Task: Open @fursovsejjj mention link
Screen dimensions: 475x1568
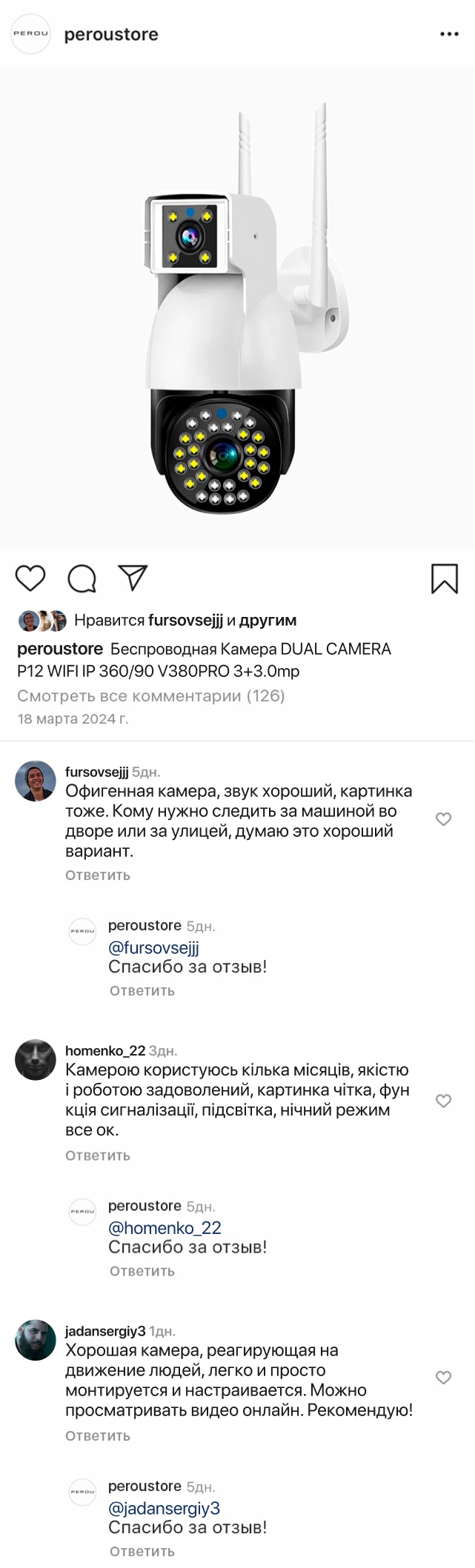Action: [x=153, y=947]
